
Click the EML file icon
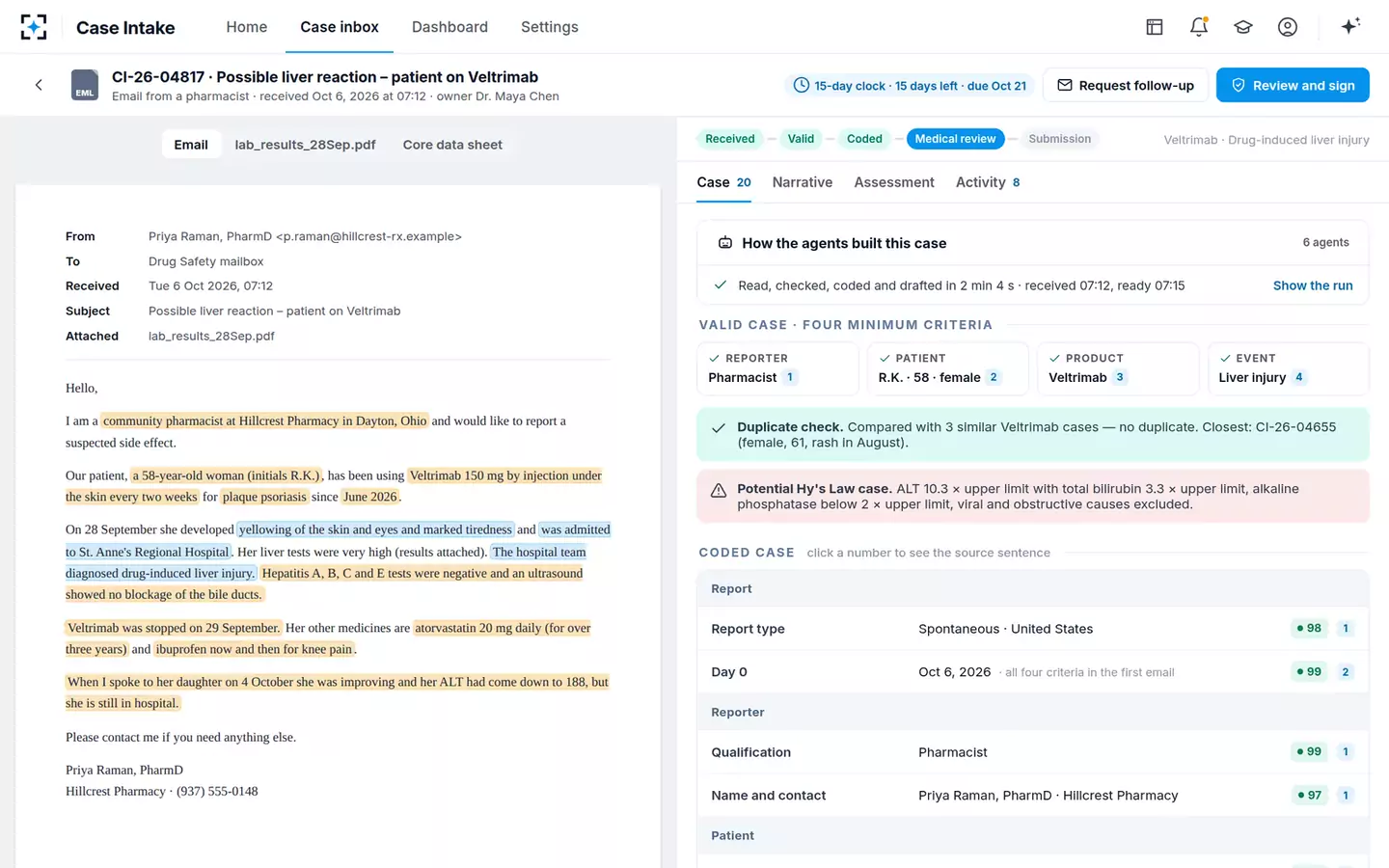click(x=85, y=85)
